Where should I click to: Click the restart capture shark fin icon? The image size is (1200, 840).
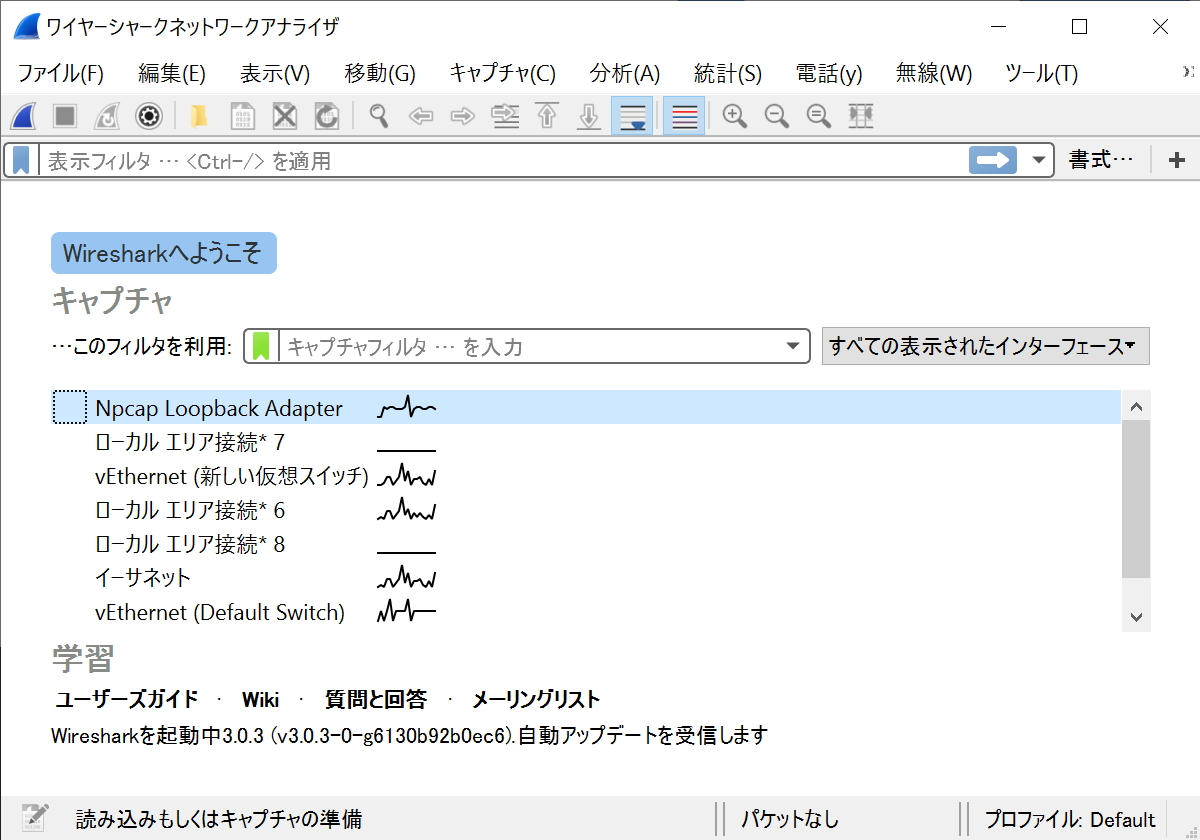coord(108,116)
